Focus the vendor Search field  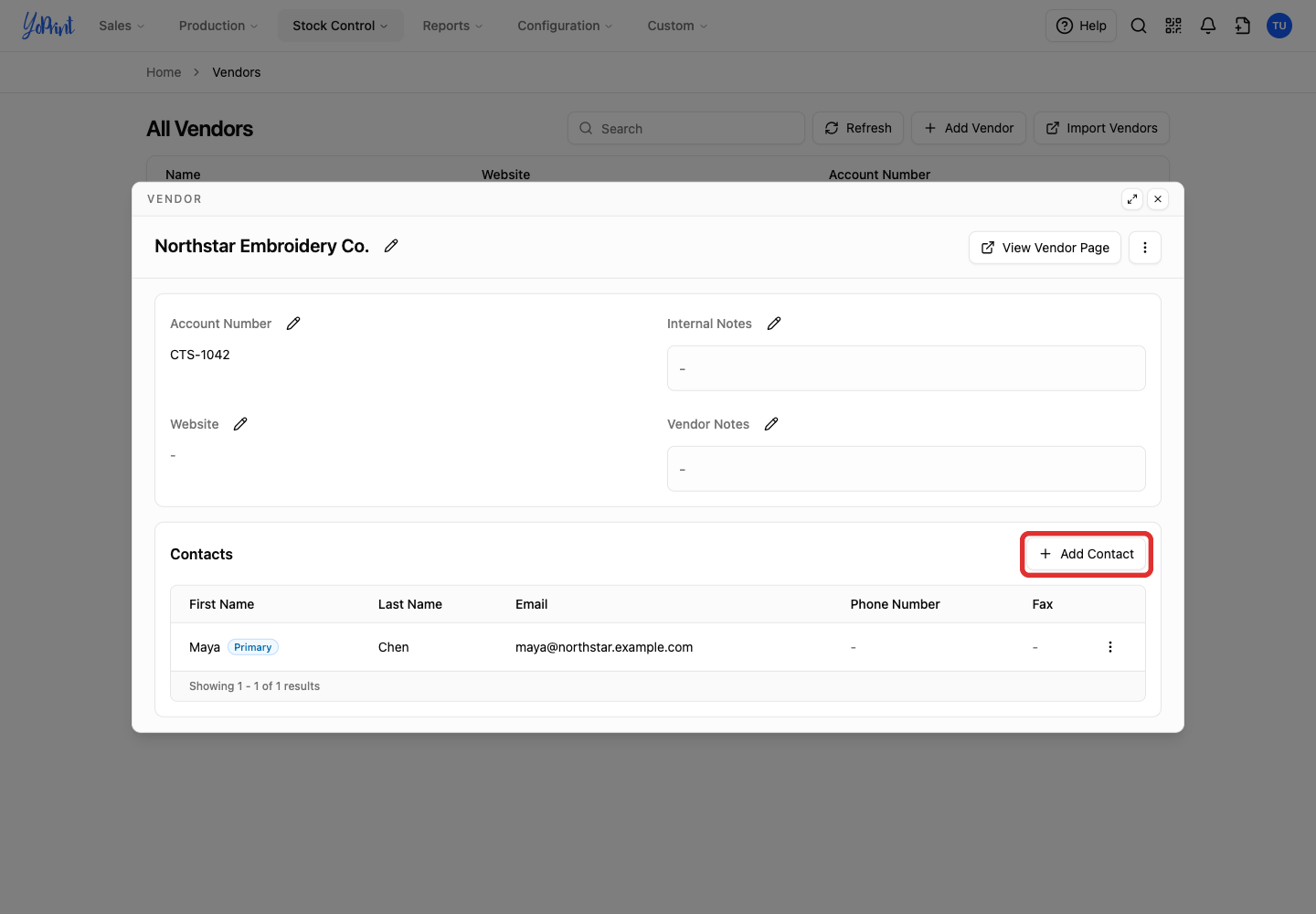686,128
